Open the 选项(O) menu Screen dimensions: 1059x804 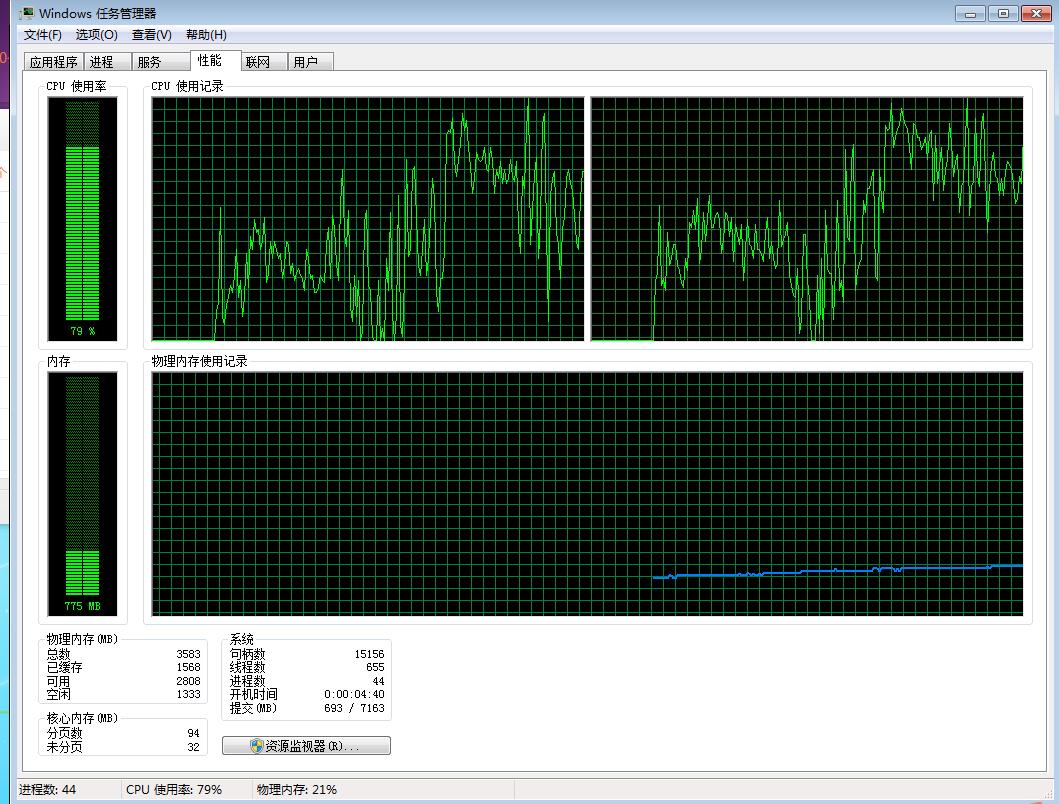pos(97,35)
